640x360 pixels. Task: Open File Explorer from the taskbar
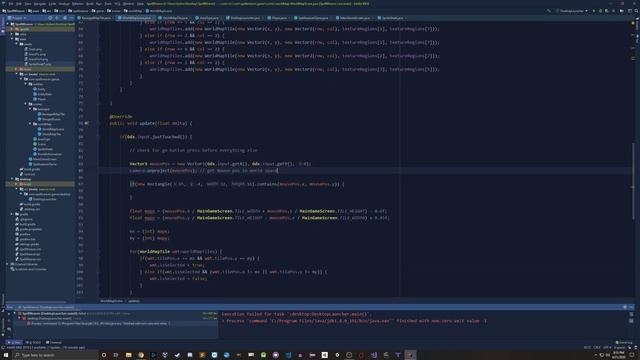(x=129, y=355)
